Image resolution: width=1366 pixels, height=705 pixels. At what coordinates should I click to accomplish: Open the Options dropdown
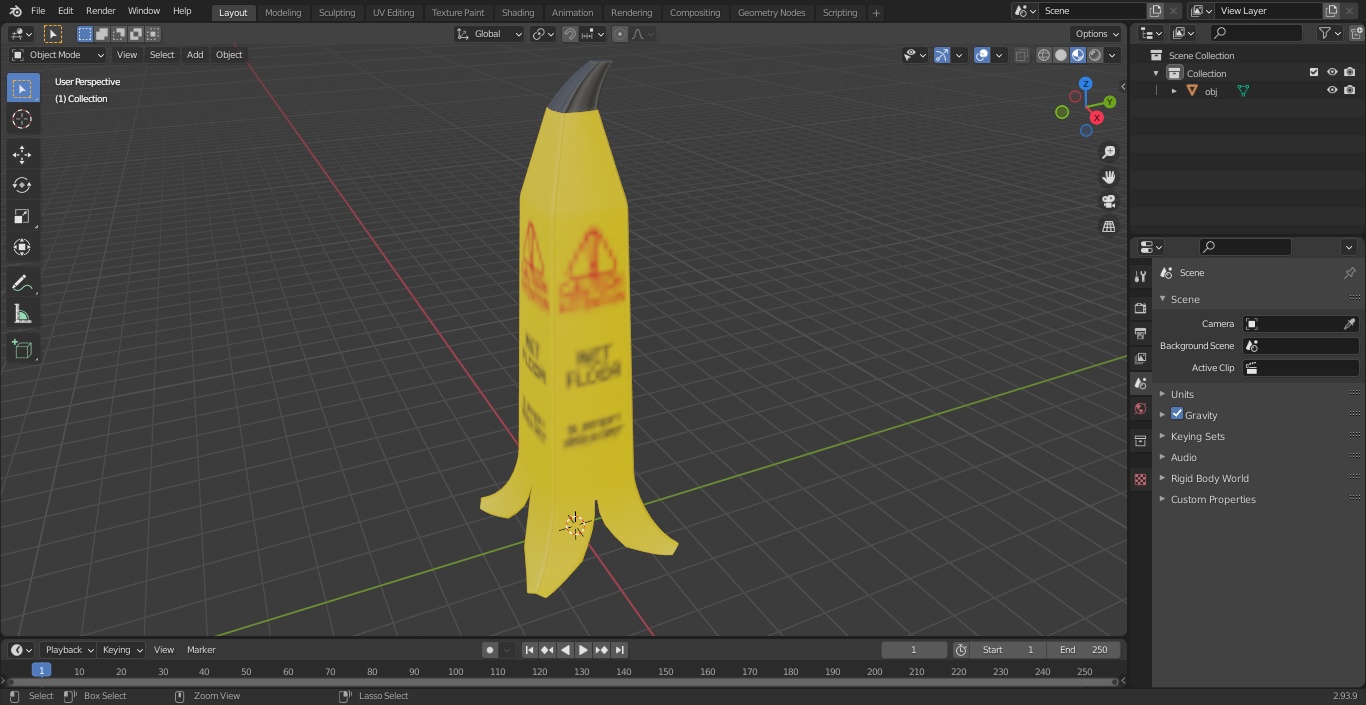pos(1097,34)
